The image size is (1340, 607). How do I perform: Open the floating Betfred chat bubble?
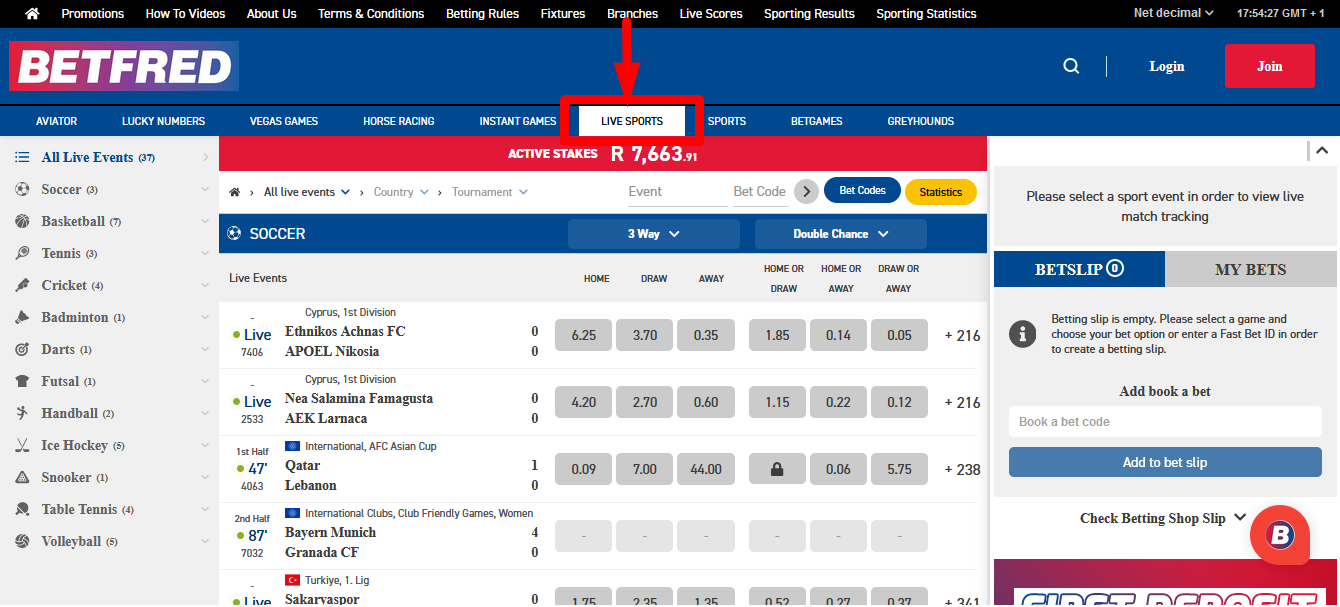click(1280, 535)
